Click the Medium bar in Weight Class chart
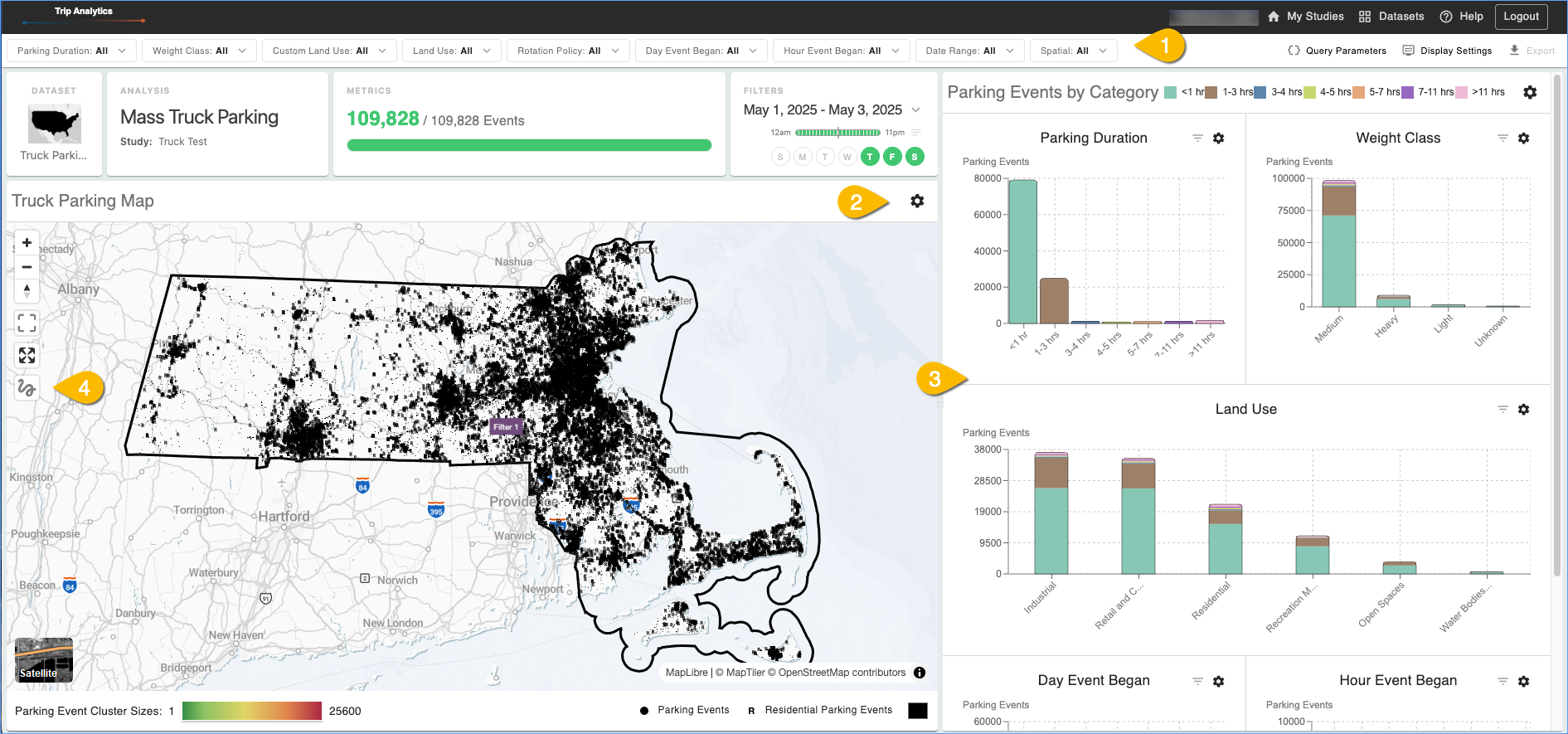Viewport: 1568px width, 734px height. coord(1339,244)
